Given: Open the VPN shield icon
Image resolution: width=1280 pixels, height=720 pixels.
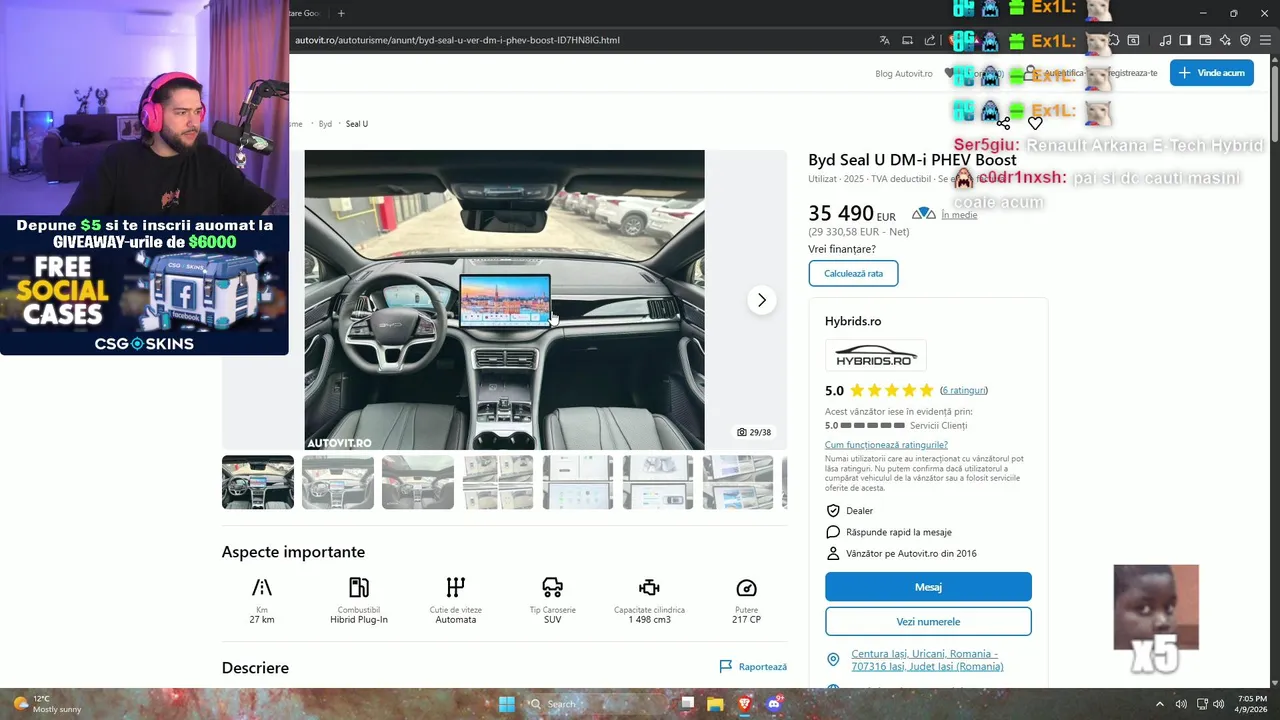Looking at the screenshot, I should (x=1245, y=40).
